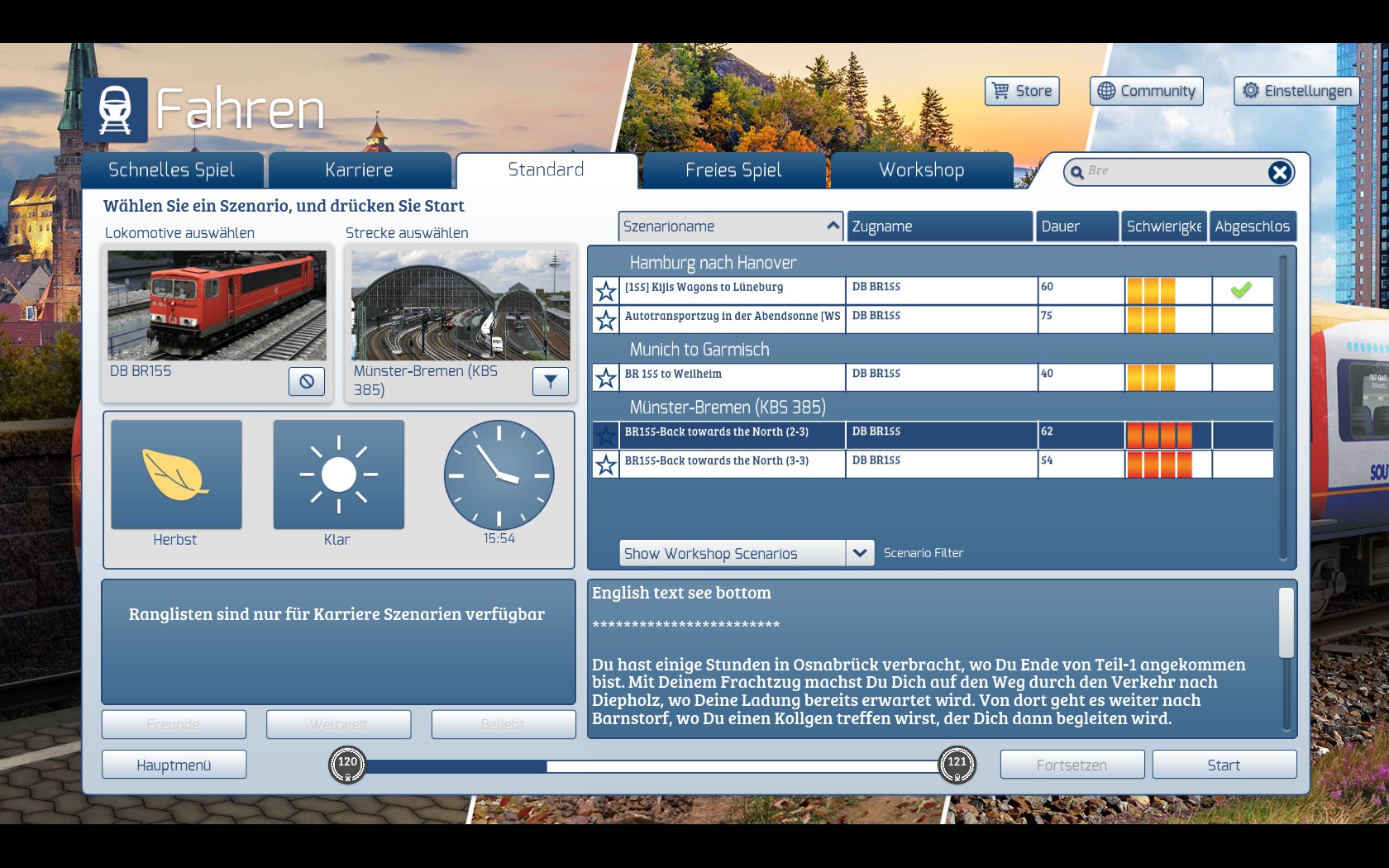Select scenario Autotransportzug in der Abendsonne
Image resolution: width=1389 pixels, height=868 pixels.
[933, 320]
